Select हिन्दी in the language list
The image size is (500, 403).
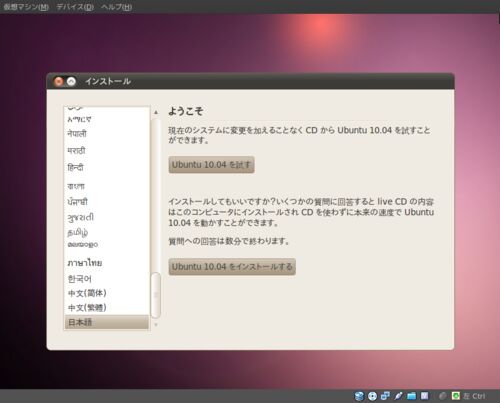(x=106, y=167)
